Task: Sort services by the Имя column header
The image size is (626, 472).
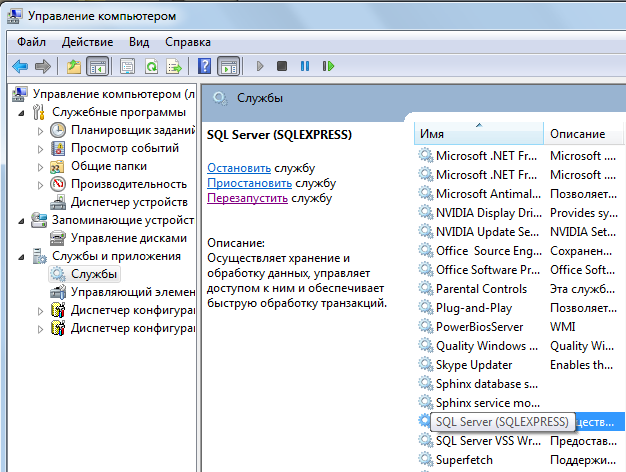Action: (x=478, y=133)
